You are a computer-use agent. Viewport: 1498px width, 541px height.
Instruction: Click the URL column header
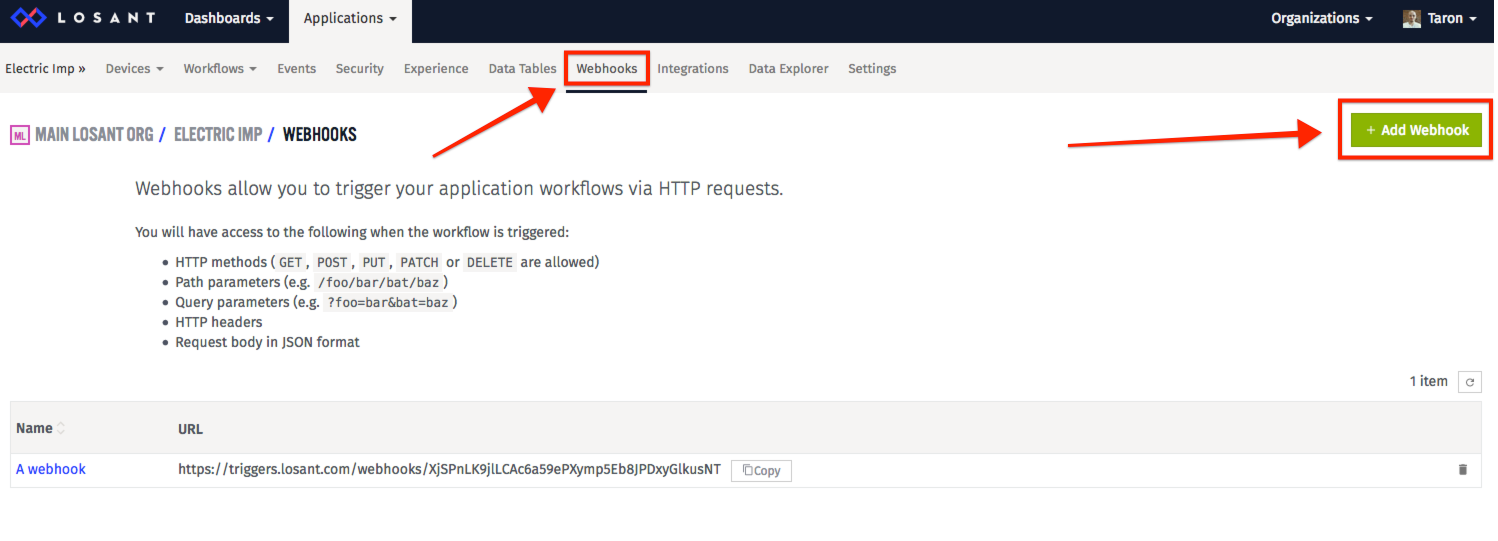190,429
